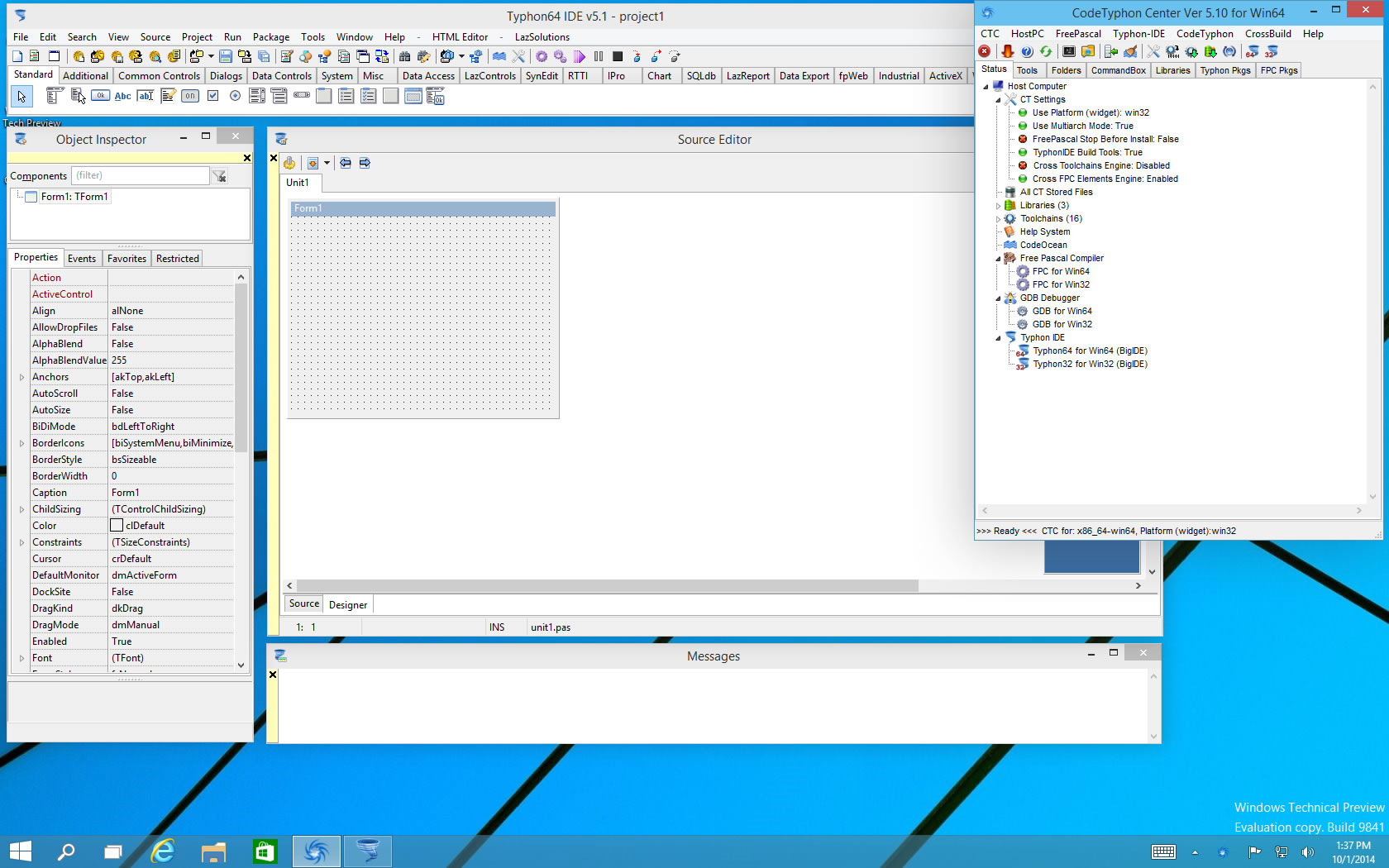Screen dimensions: 1389x868
Task: Select the TToggleBox 'on' component icon
Action: point(190,96)
